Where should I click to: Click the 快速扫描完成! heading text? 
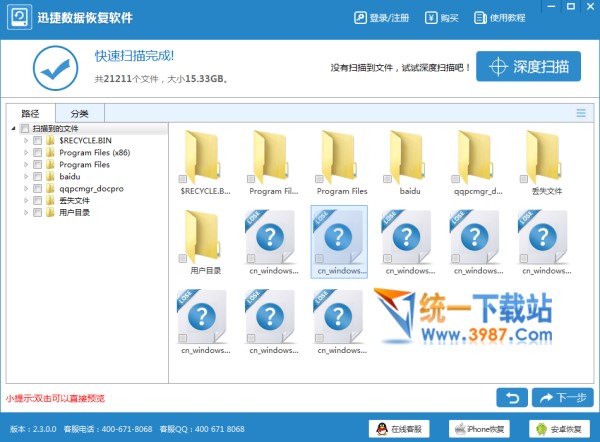(134, 56)
